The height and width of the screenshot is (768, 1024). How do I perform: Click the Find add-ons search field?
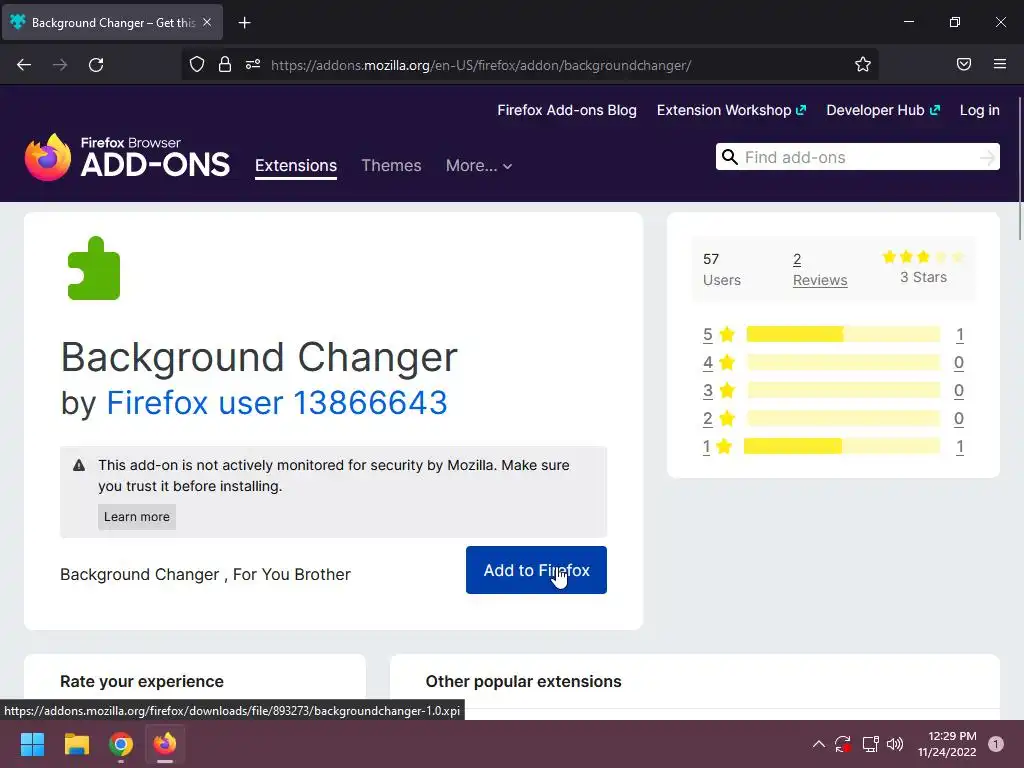pos(857,157)
